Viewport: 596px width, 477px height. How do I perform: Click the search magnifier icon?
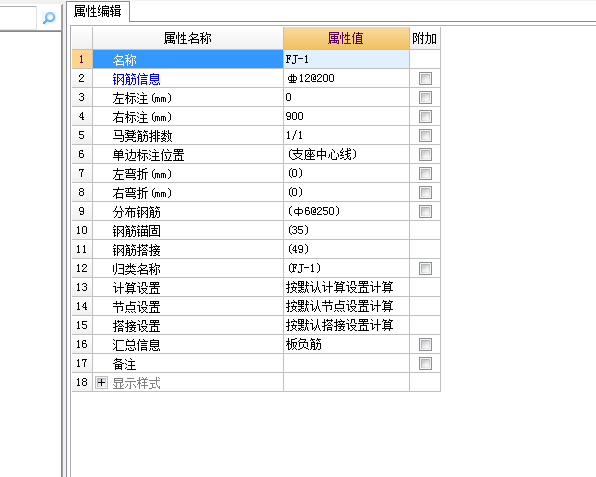(x=49, y=17)
